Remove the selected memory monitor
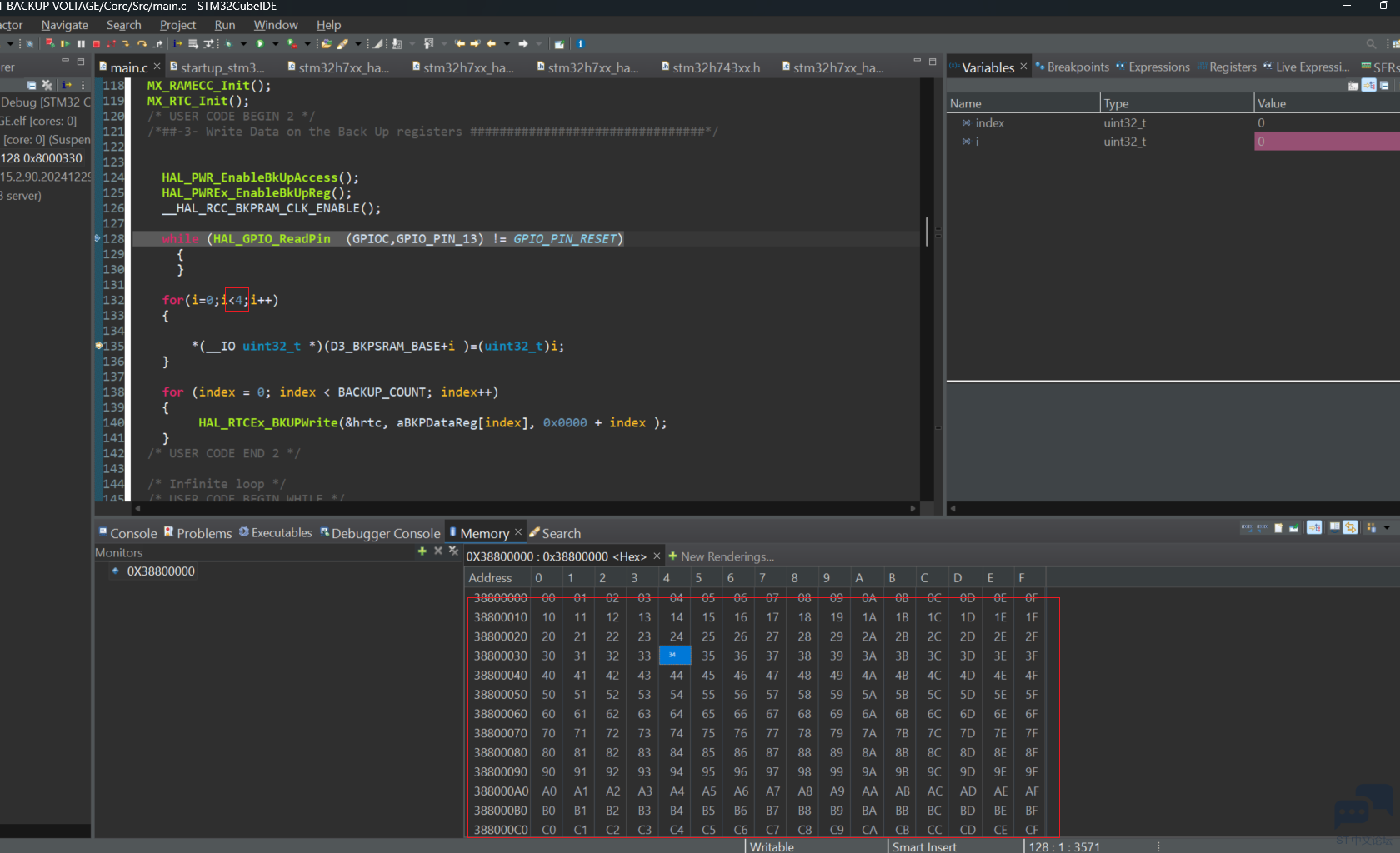This screenshot has width=1400, height=853. point(437,551)
